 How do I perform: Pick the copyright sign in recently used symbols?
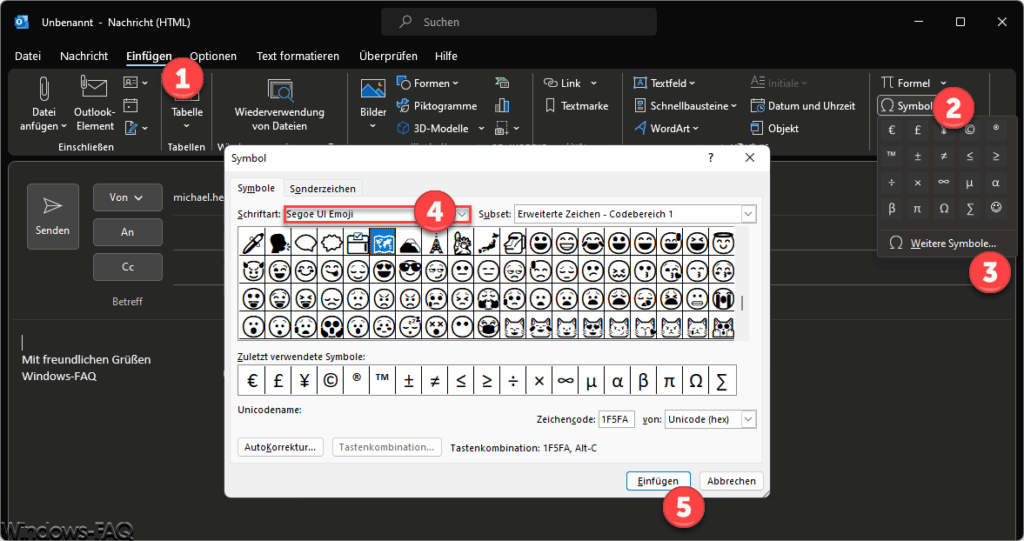point(330,380)
